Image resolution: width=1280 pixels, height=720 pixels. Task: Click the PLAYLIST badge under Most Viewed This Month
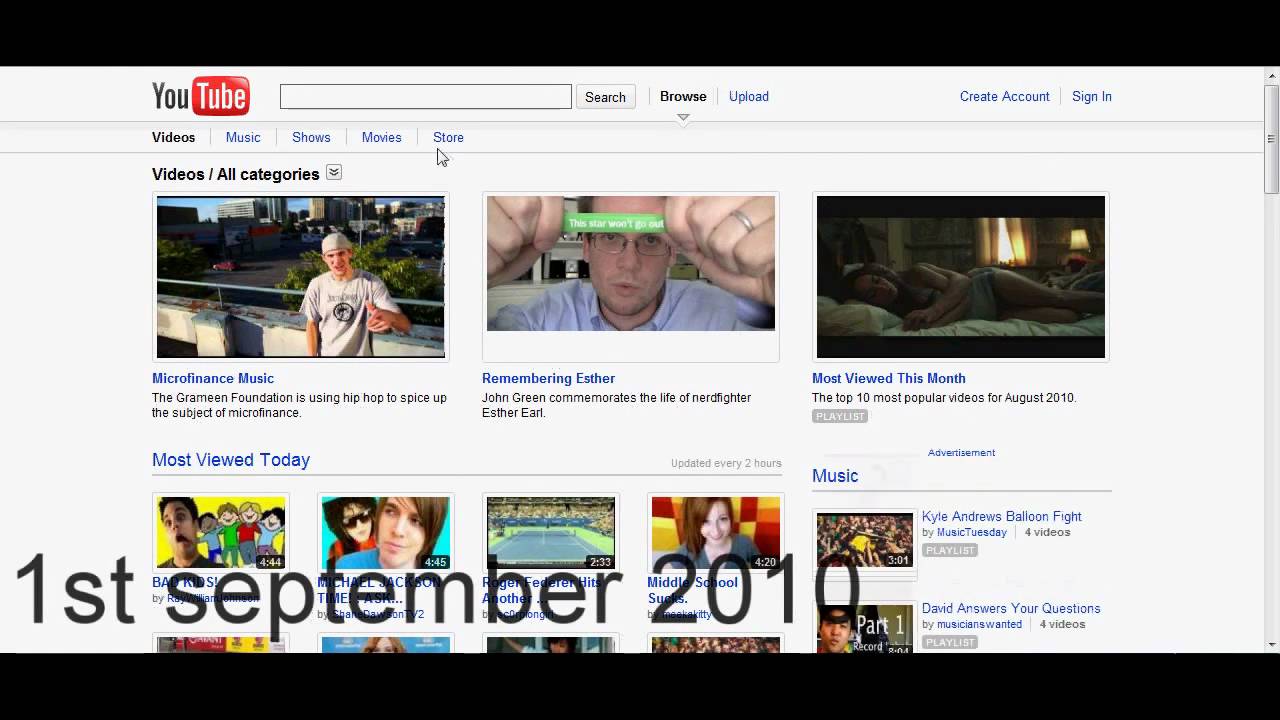[840, 416]
